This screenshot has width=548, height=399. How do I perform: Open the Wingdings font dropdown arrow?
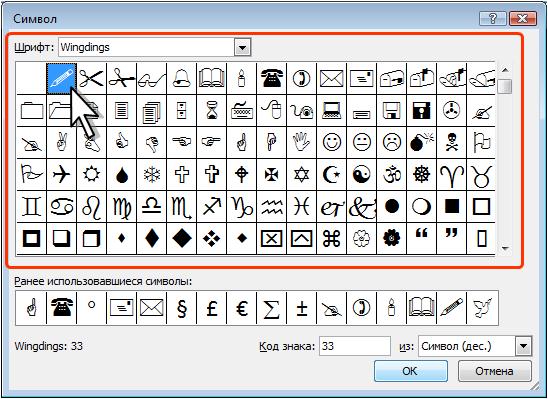(x=243, y=48)
